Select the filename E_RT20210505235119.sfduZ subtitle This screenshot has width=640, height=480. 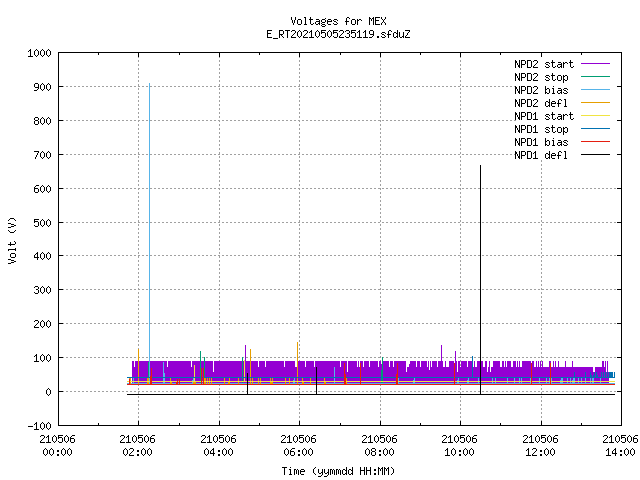(x=338, y=34)
